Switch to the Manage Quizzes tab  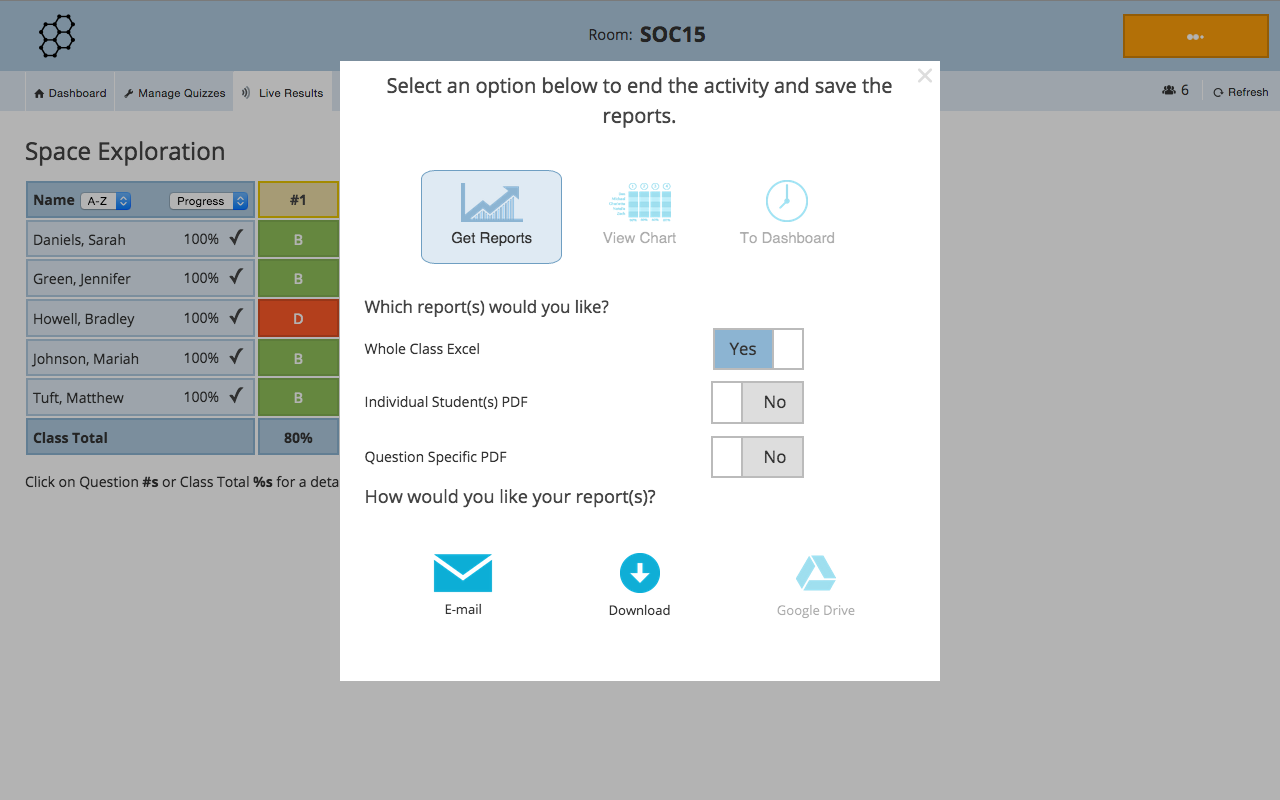[173, 91]
